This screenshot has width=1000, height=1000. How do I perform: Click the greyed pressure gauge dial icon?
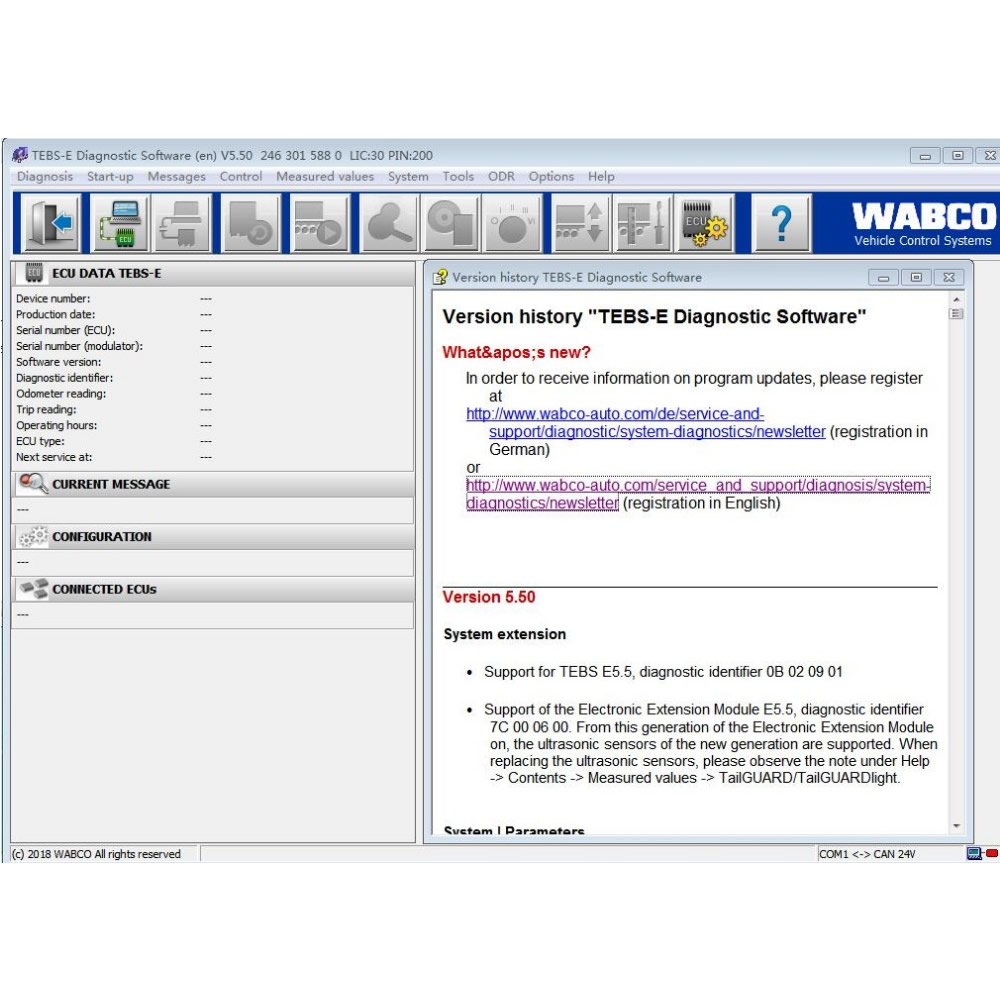[513, 223]
